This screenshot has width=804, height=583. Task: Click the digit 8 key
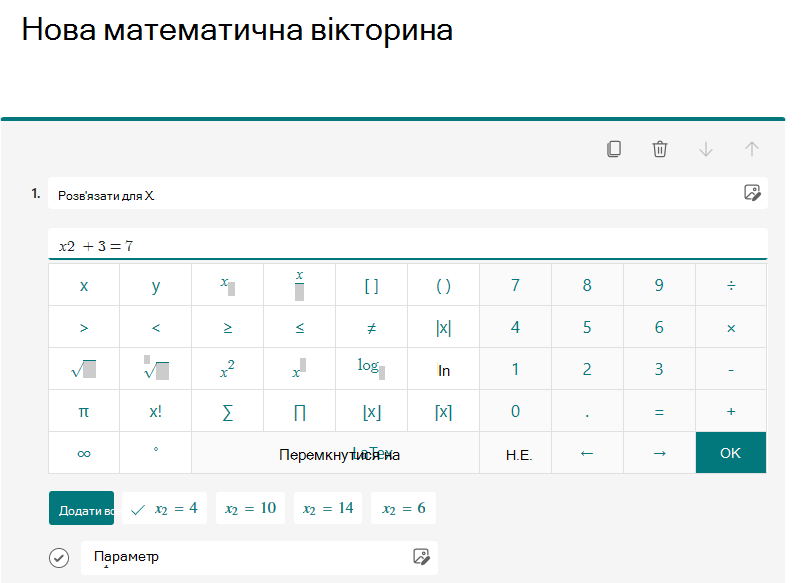click(x=587, y=285)
